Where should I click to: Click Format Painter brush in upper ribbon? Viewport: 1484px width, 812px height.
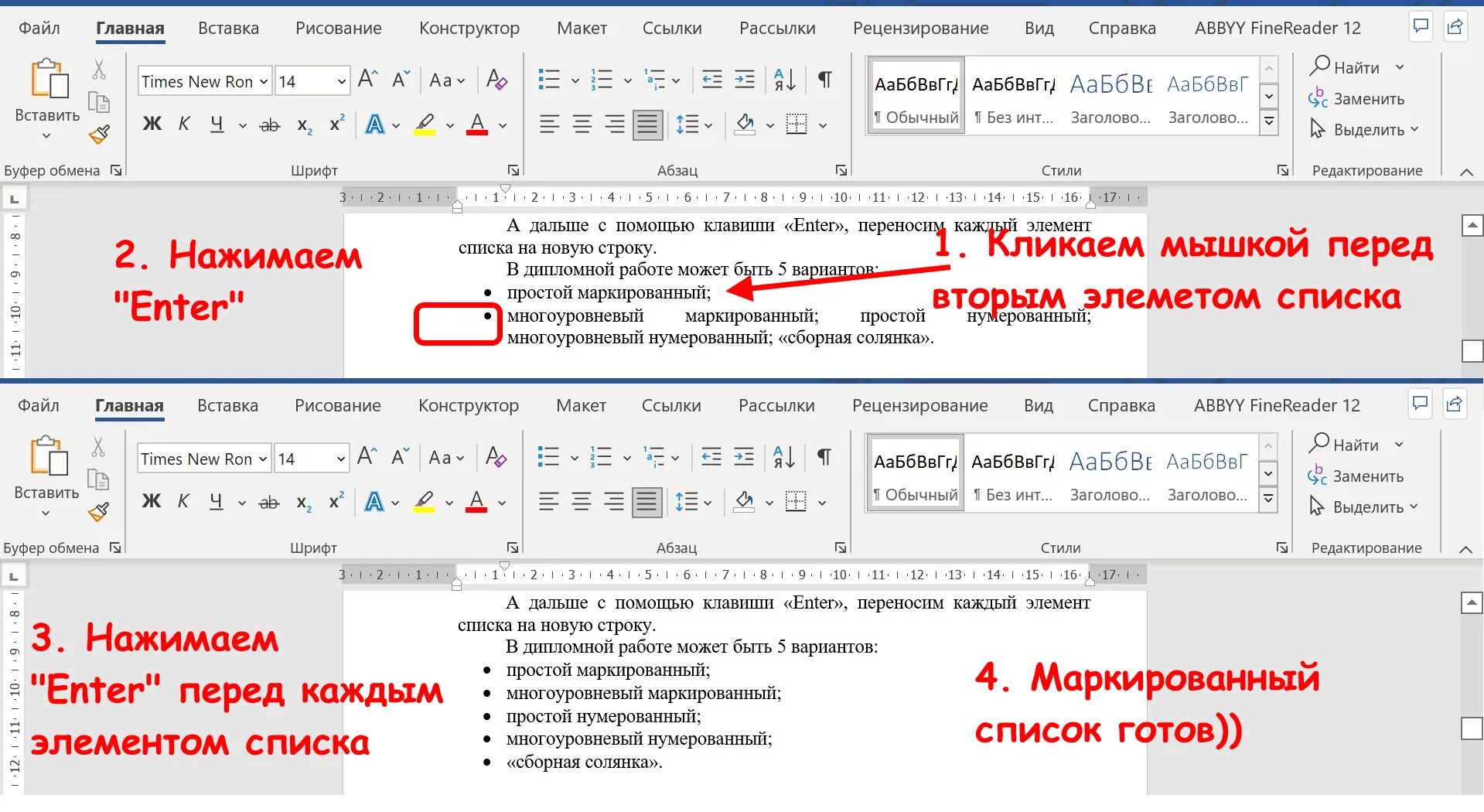(x=99, y=135)
